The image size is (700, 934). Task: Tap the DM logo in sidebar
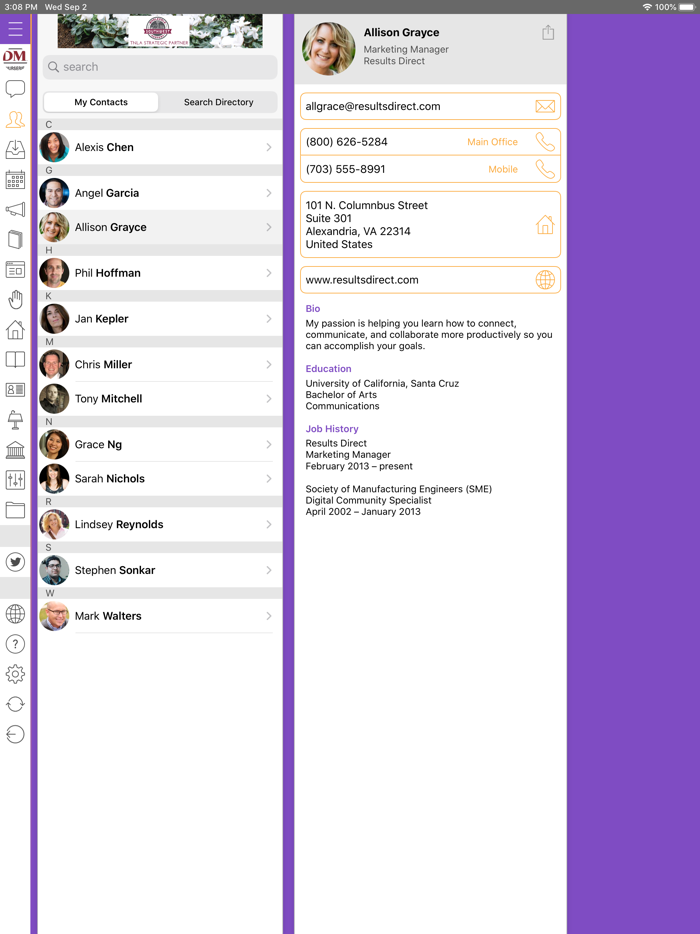pos(15,60)
